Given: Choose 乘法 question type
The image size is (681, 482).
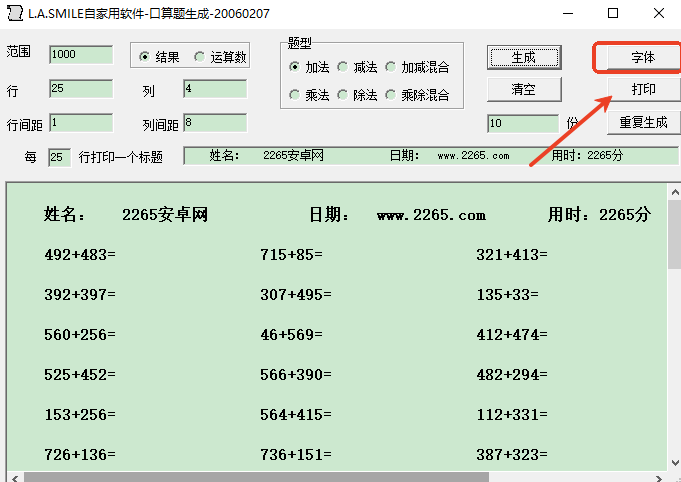Looking at the screenshot, I should (x=294, y=95).
